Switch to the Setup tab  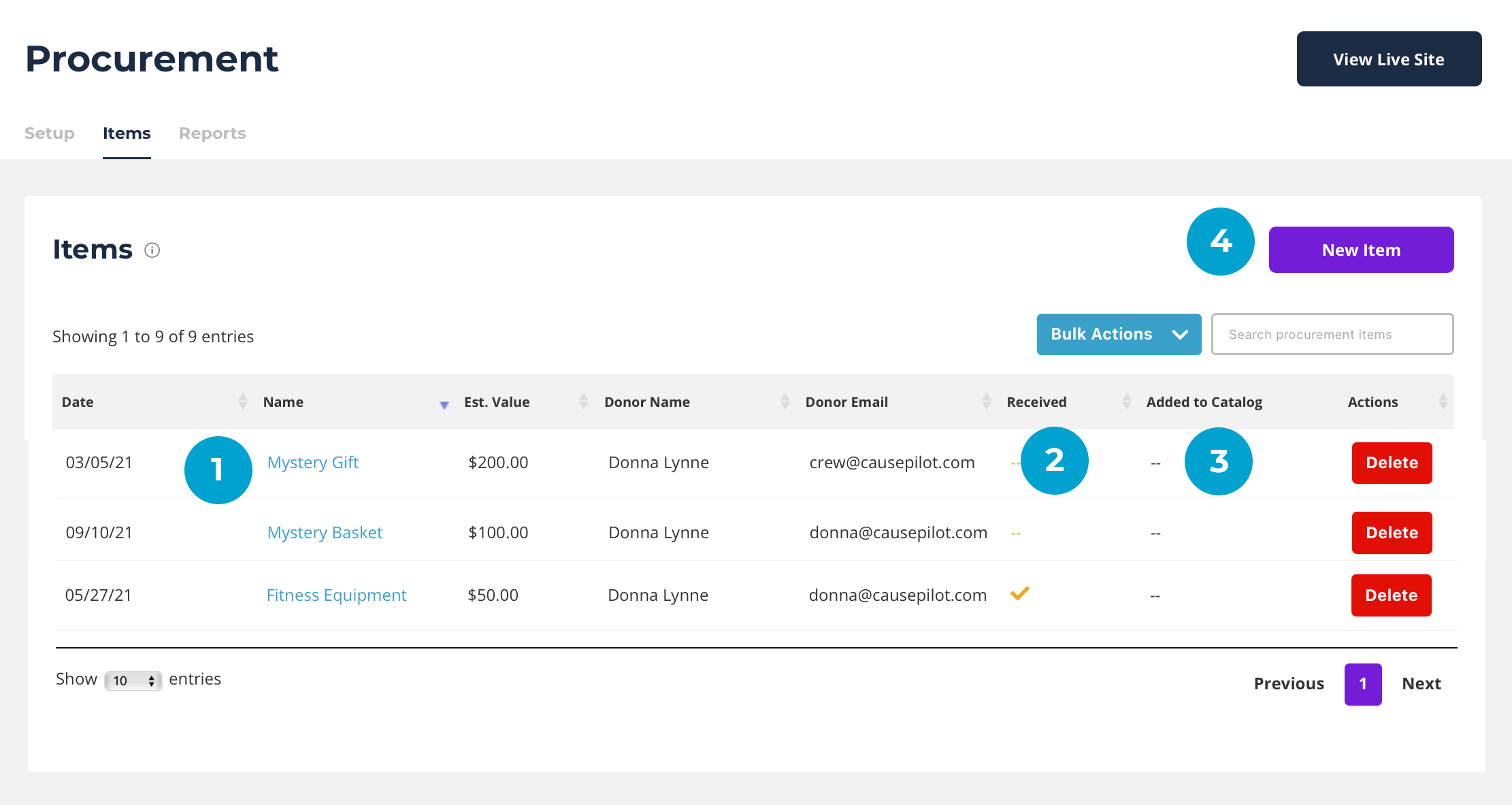(x=50, y=133)
